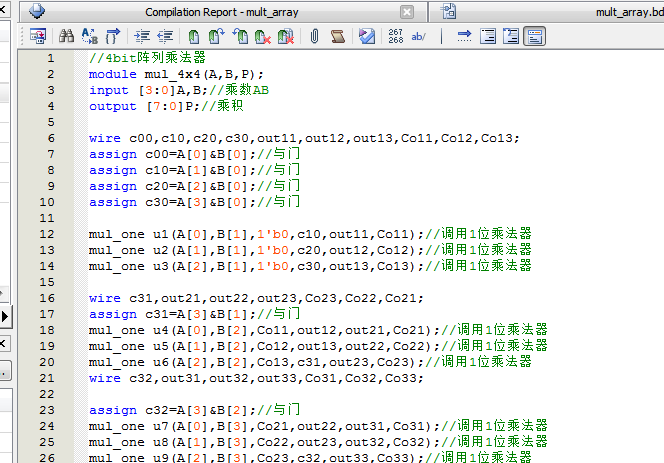Toggle line numbers display (267/268 icon)
664x463 pixels.
coord(395,37)
